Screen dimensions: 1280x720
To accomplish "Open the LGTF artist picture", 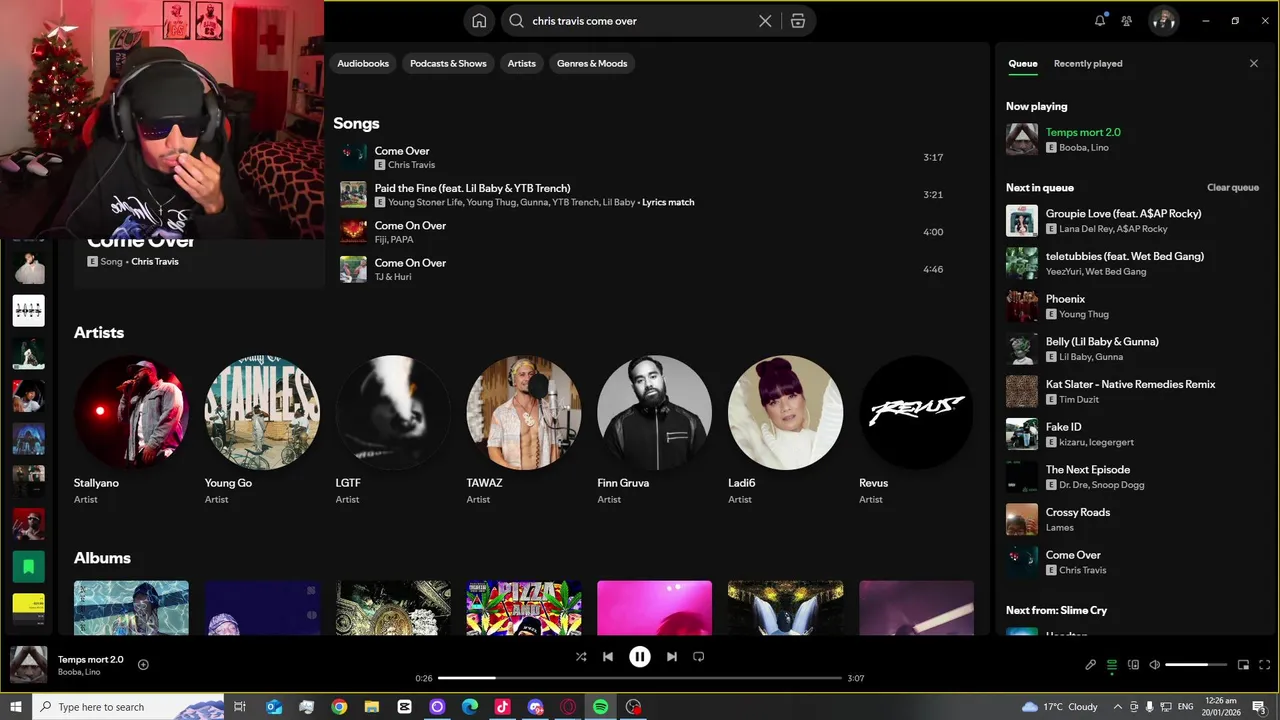I will pos(393,412).
